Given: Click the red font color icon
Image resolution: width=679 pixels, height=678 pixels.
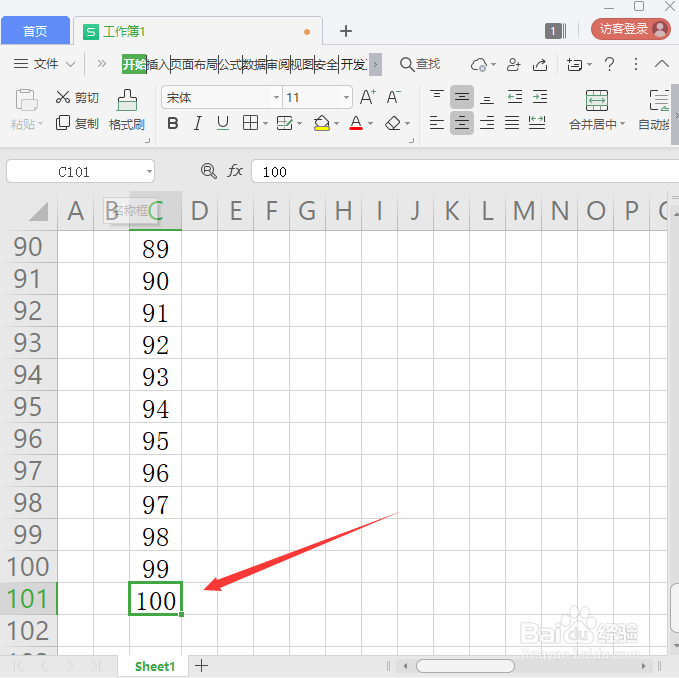Looking at the screenshot, I should coord(356,123).
